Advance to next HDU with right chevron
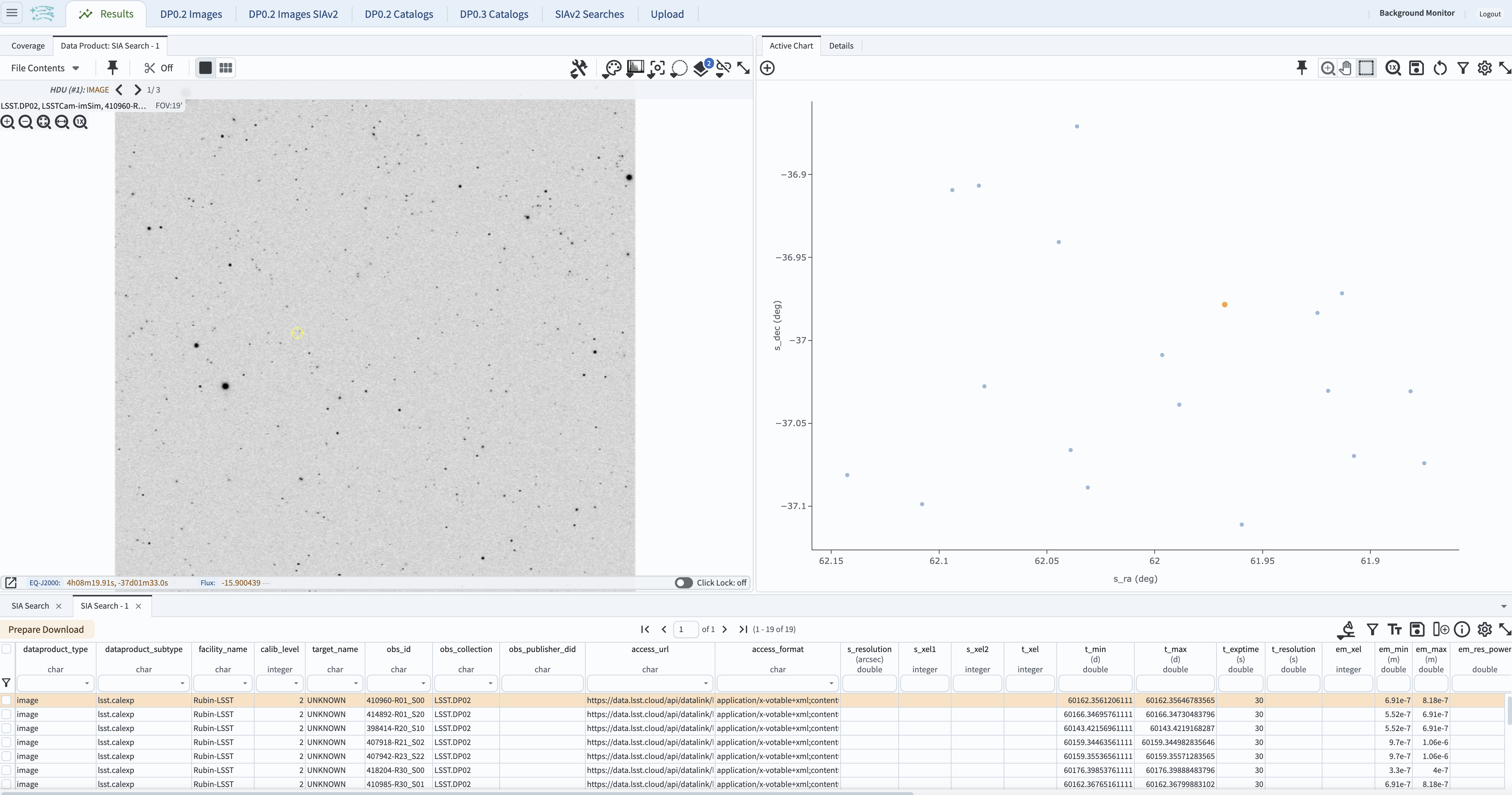Viewport: 1512px width, 795px height. (137, 89)
